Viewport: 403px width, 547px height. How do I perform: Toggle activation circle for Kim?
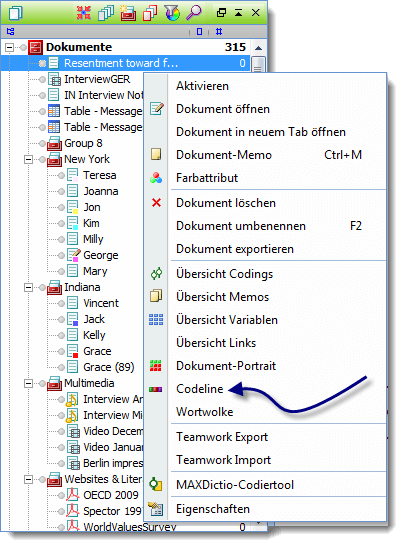coord(61,223)
